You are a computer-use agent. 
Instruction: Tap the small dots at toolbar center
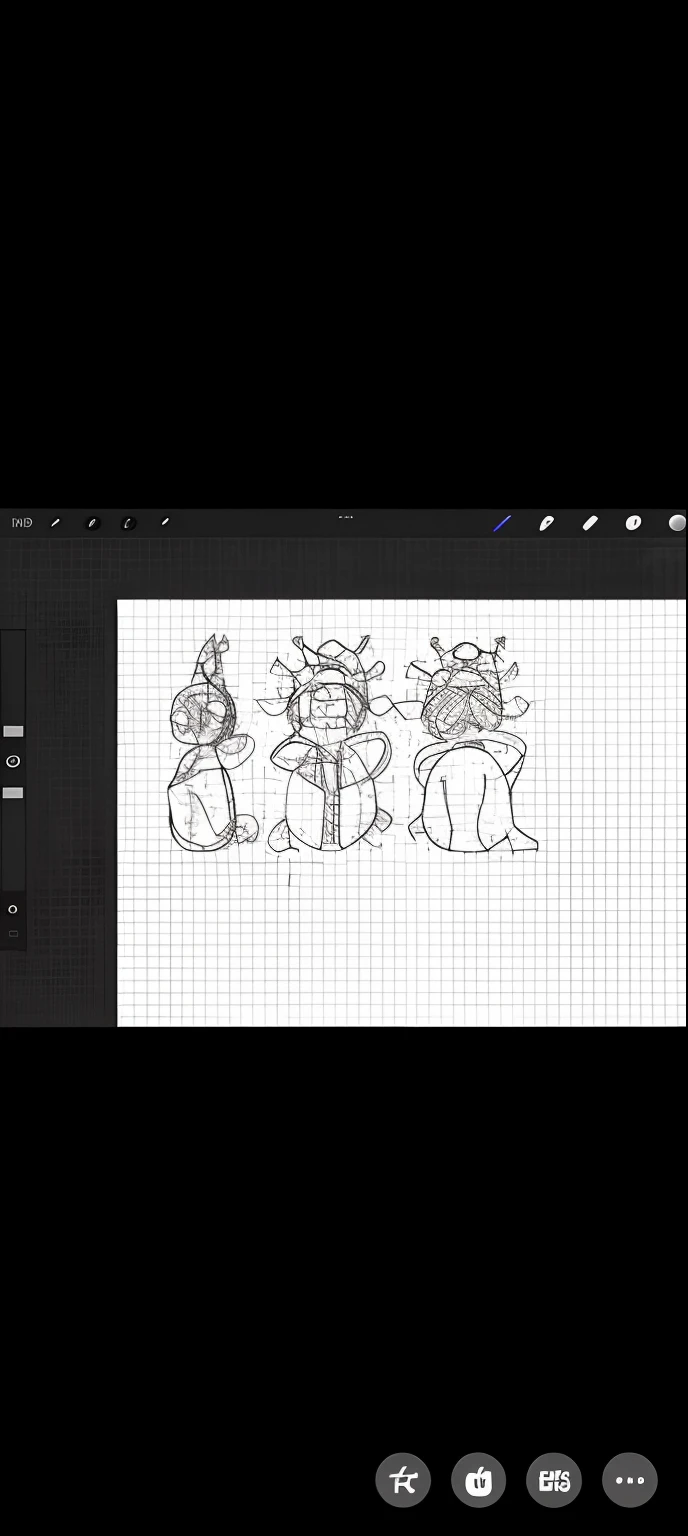click(345, 517)
